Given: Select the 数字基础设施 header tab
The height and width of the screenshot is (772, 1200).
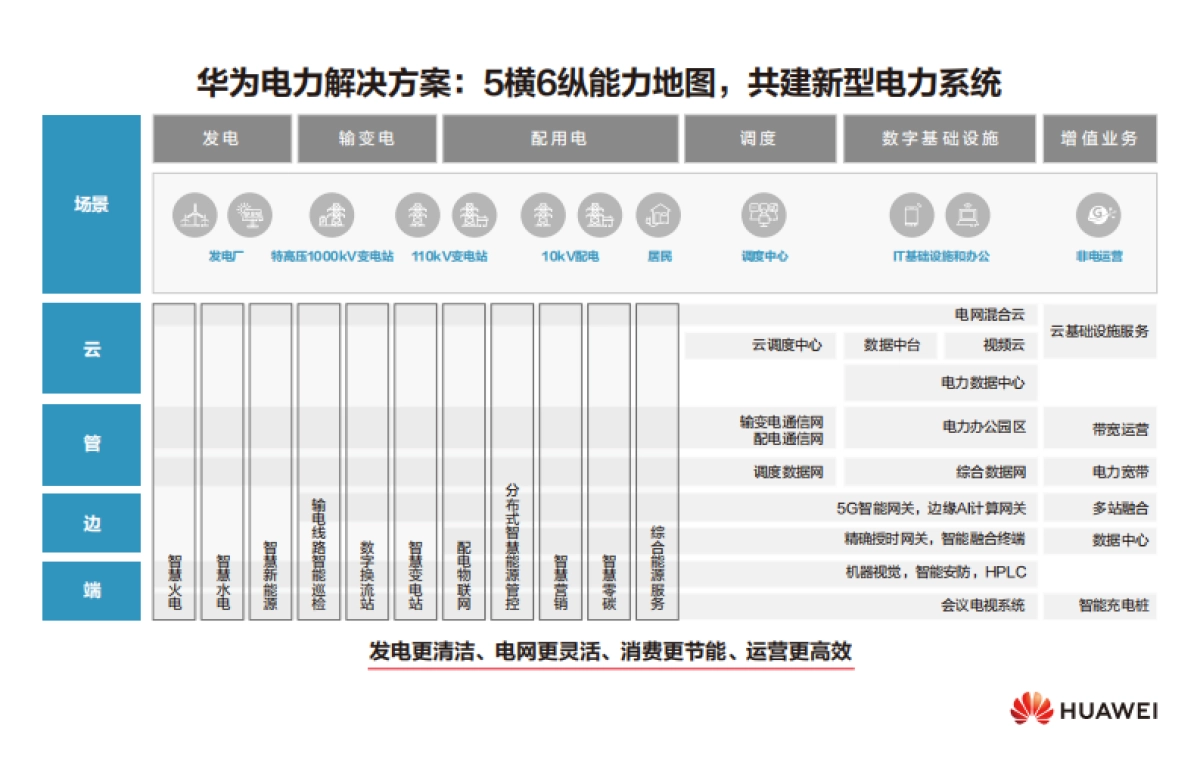Looking at the screenshot, I should point(940,140).
